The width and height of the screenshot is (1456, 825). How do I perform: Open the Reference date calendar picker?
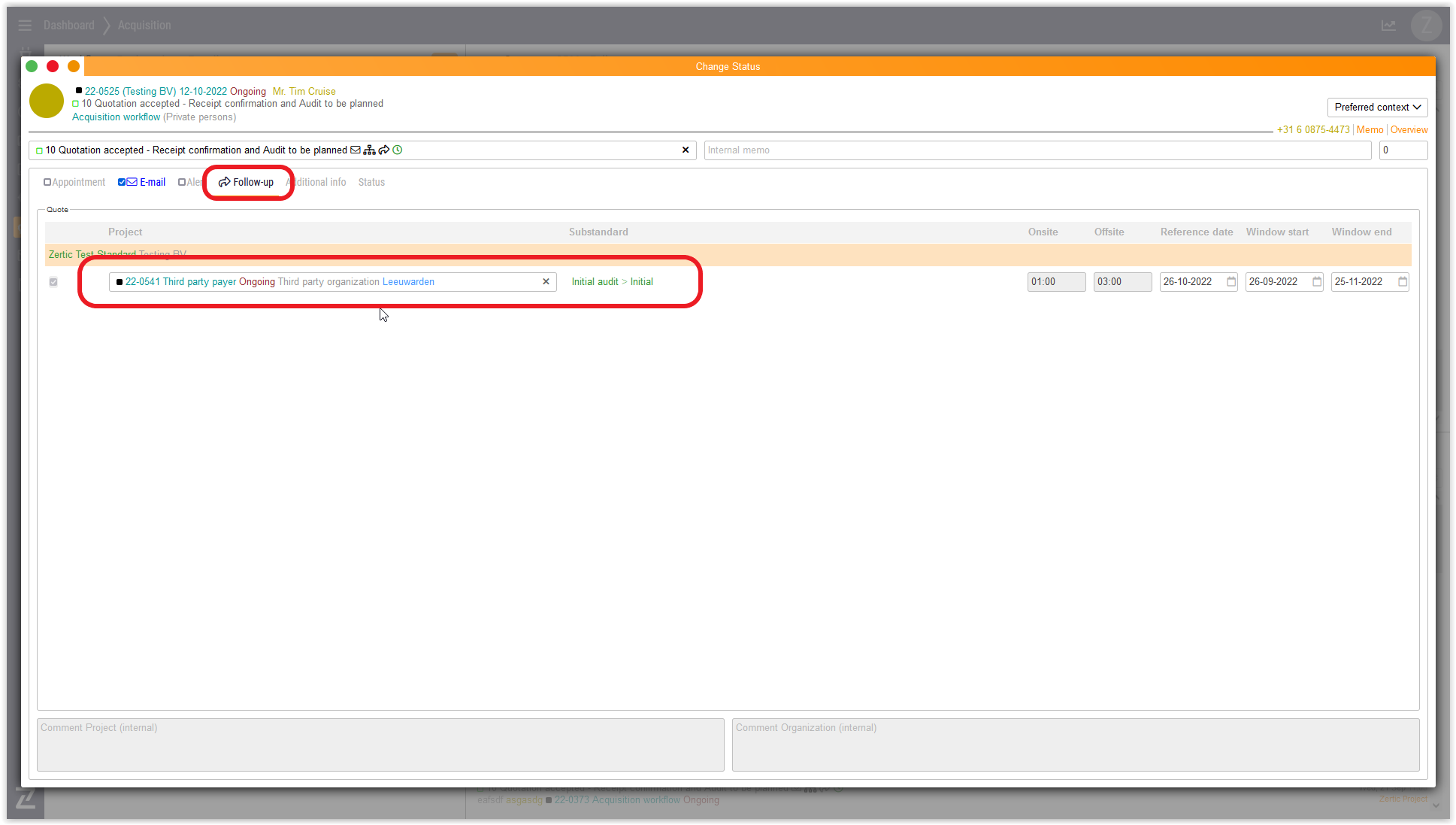1231,281
